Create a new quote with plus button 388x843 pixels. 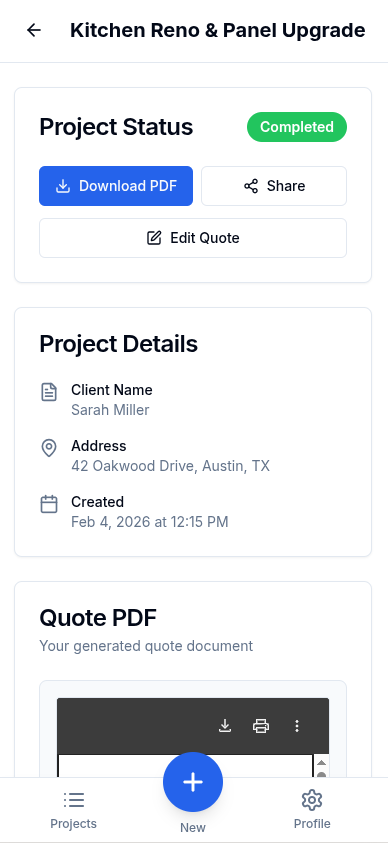click(x=193, y=782)
